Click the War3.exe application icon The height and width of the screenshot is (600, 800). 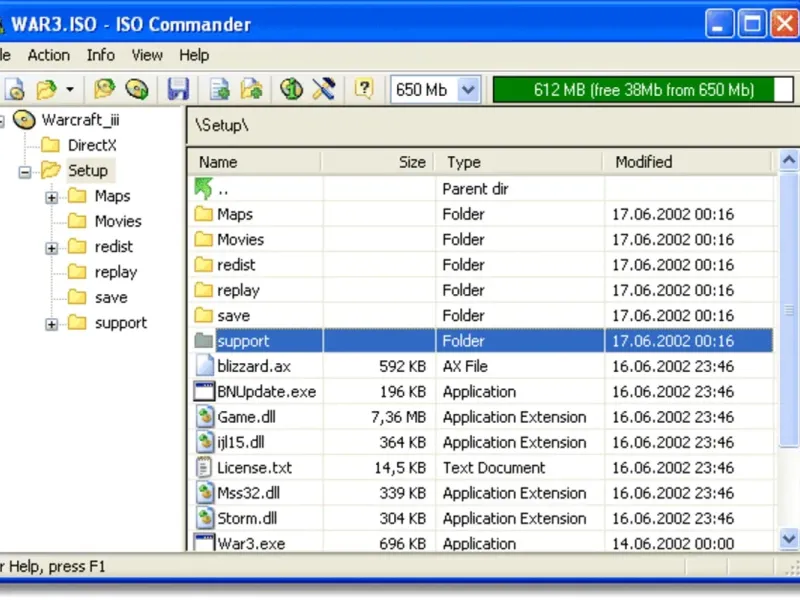tap(204, 542)
